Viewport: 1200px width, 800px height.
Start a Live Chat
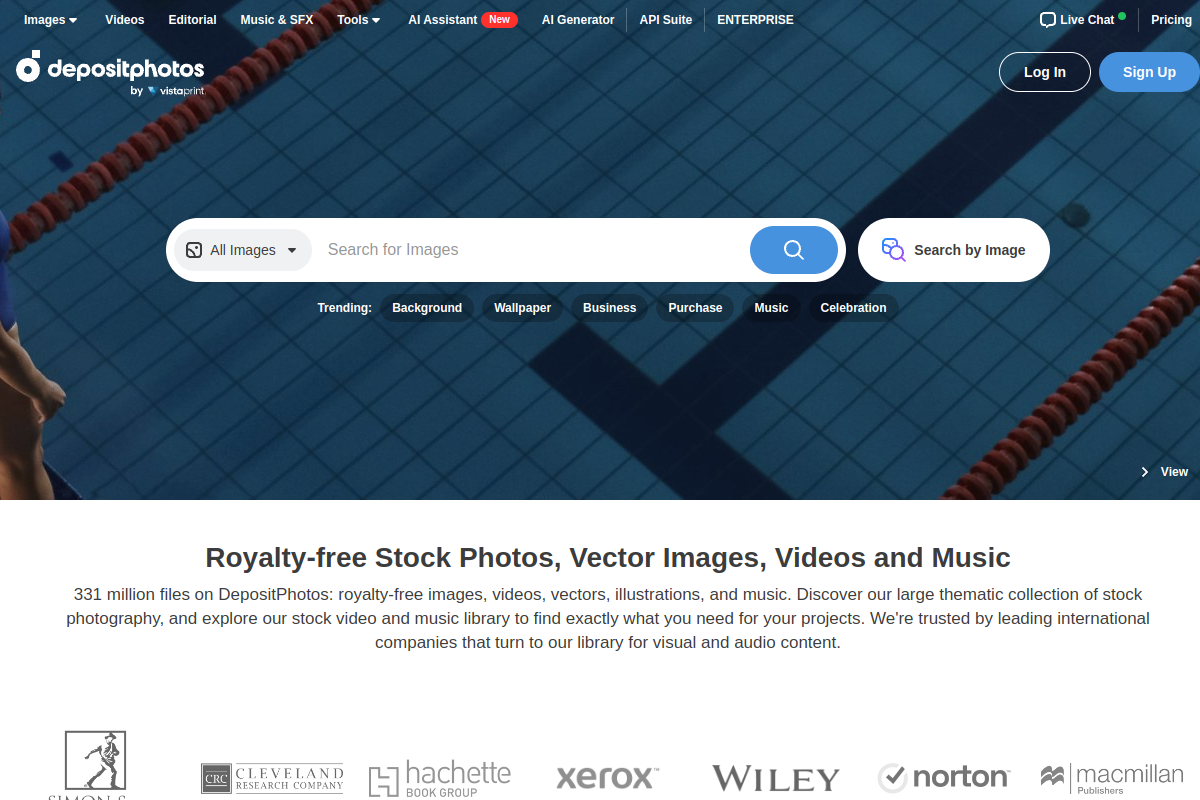pos(1083,20)
